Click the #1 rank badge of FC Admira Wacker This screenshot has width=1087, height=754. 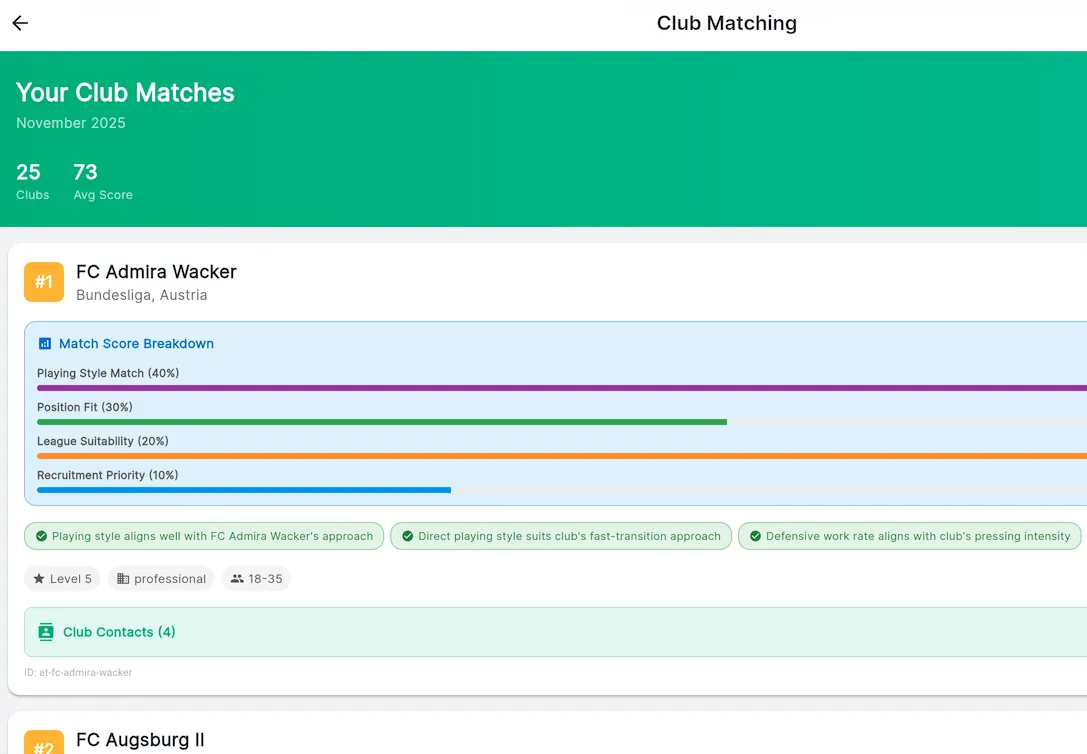[x=43, y=282]
